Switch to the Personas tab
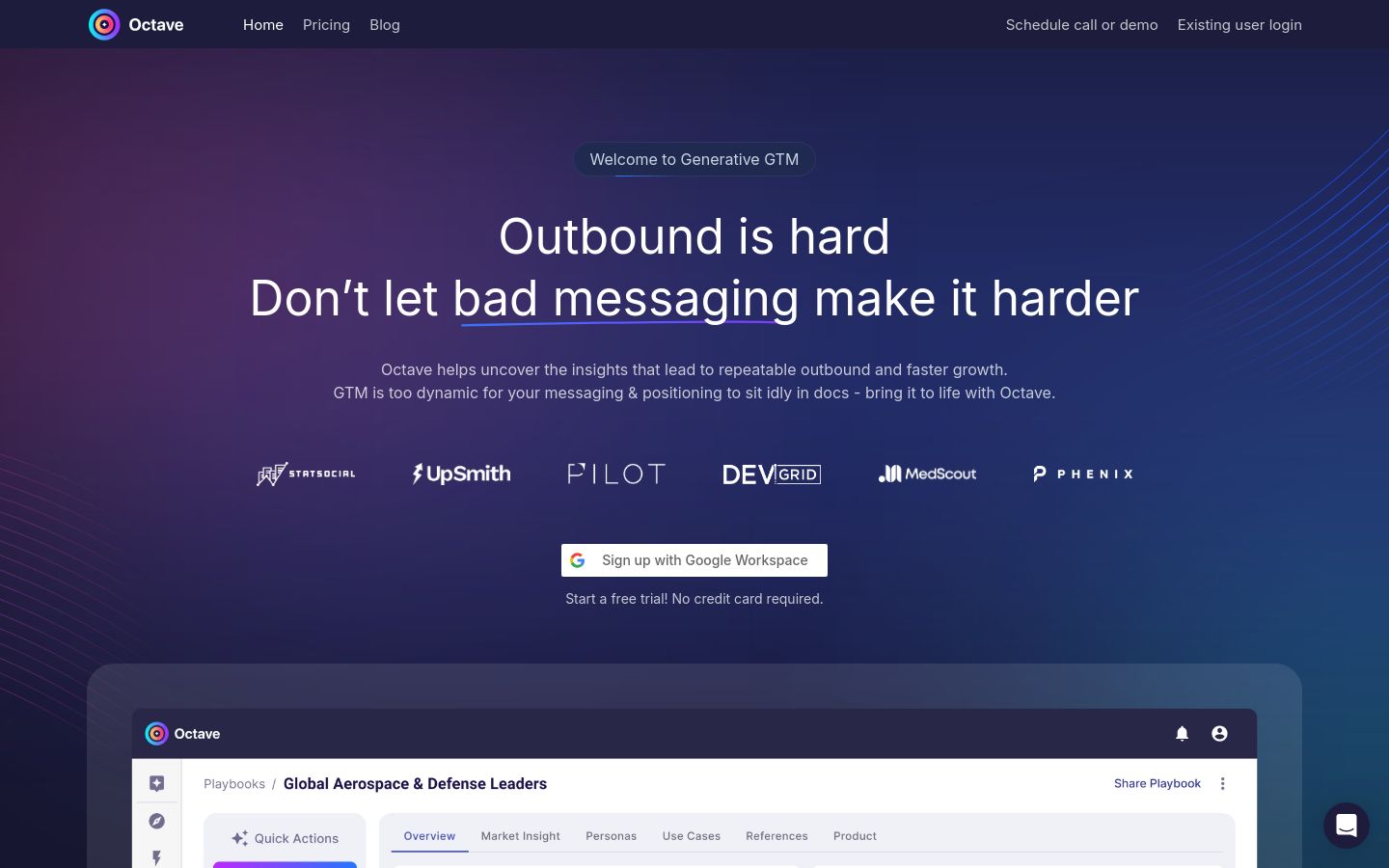Screen dimensions: 1389x868 click(612, 836)
